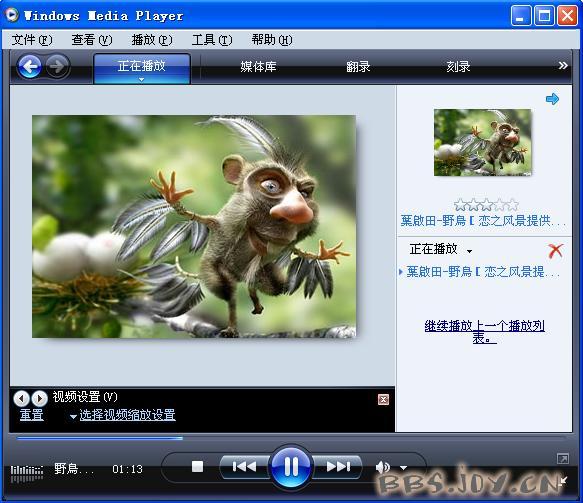Viewport: 583px width, 503px height.
Task: Mute the sound via speaker icon
Action: coord(383,467)
